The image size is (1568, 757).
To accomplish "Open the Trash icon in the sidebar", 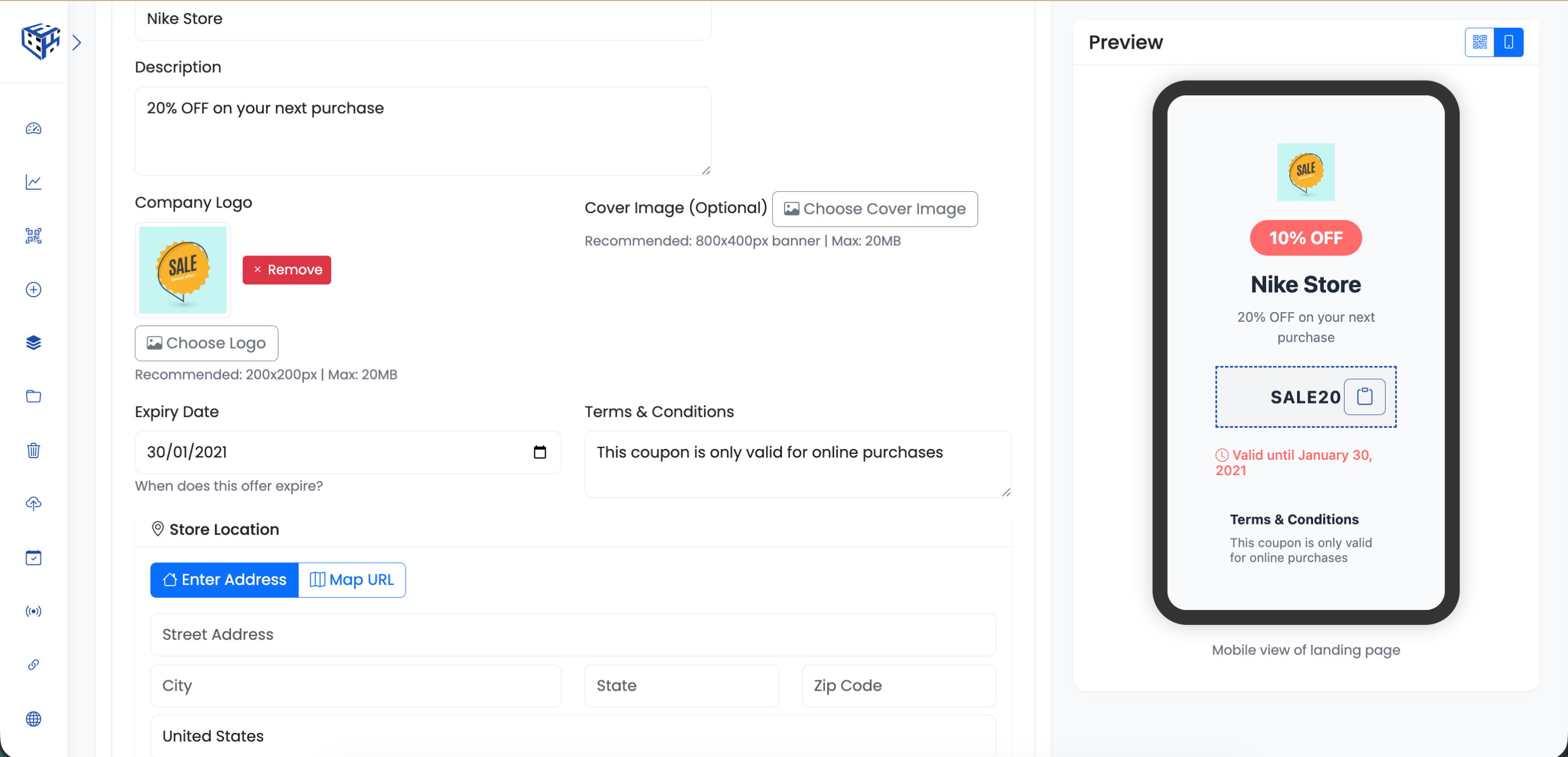I will click(x=33, y=450).
